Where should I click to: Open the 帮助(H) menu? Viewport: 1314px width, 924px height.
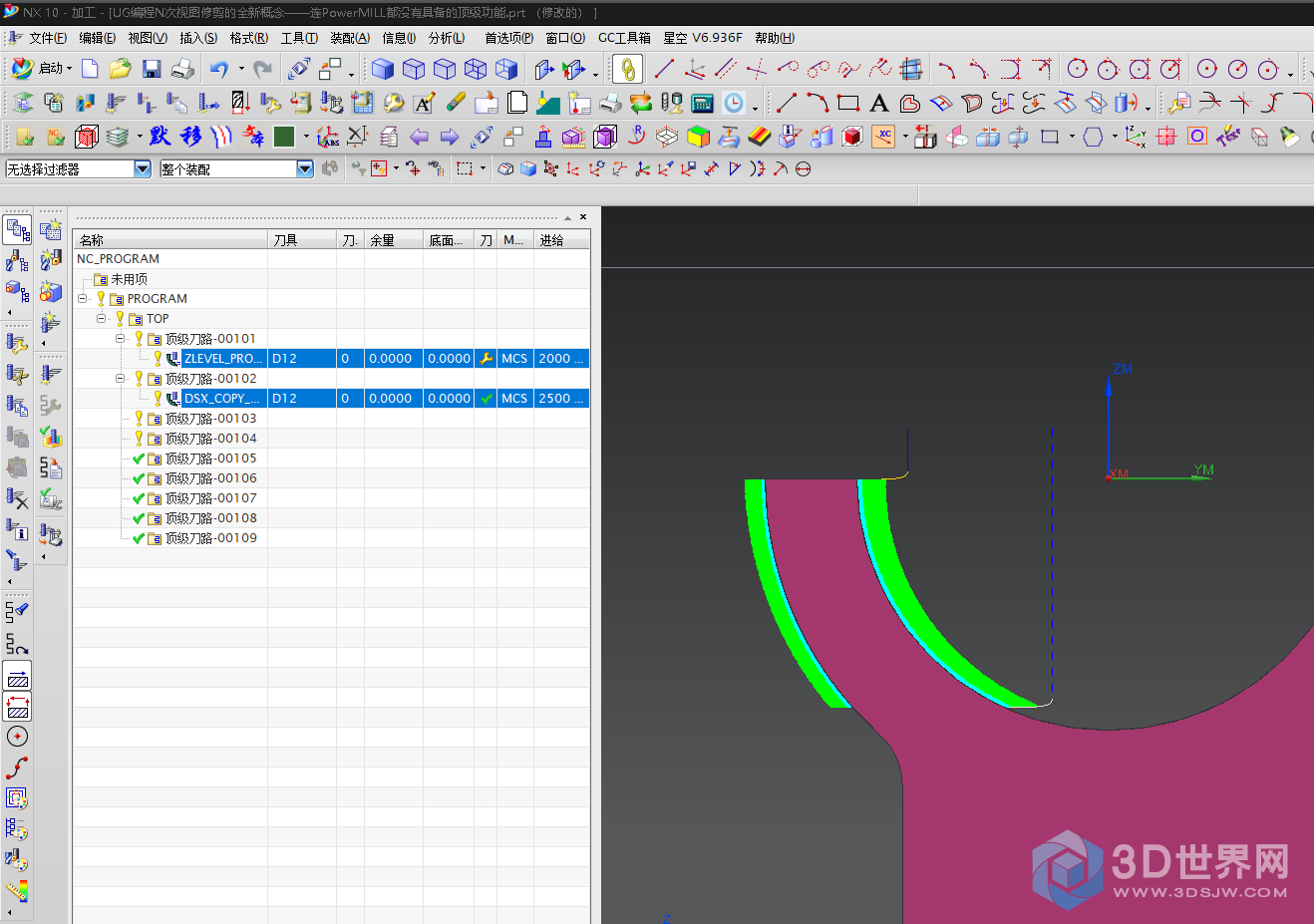pyautogui.click(x=775, y=38)
